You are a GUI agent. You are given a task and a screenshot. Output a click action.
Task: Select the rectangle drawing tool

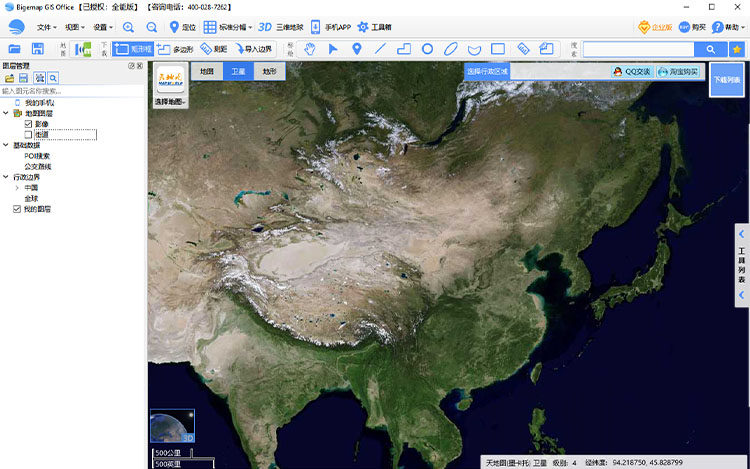coord(498,49)
